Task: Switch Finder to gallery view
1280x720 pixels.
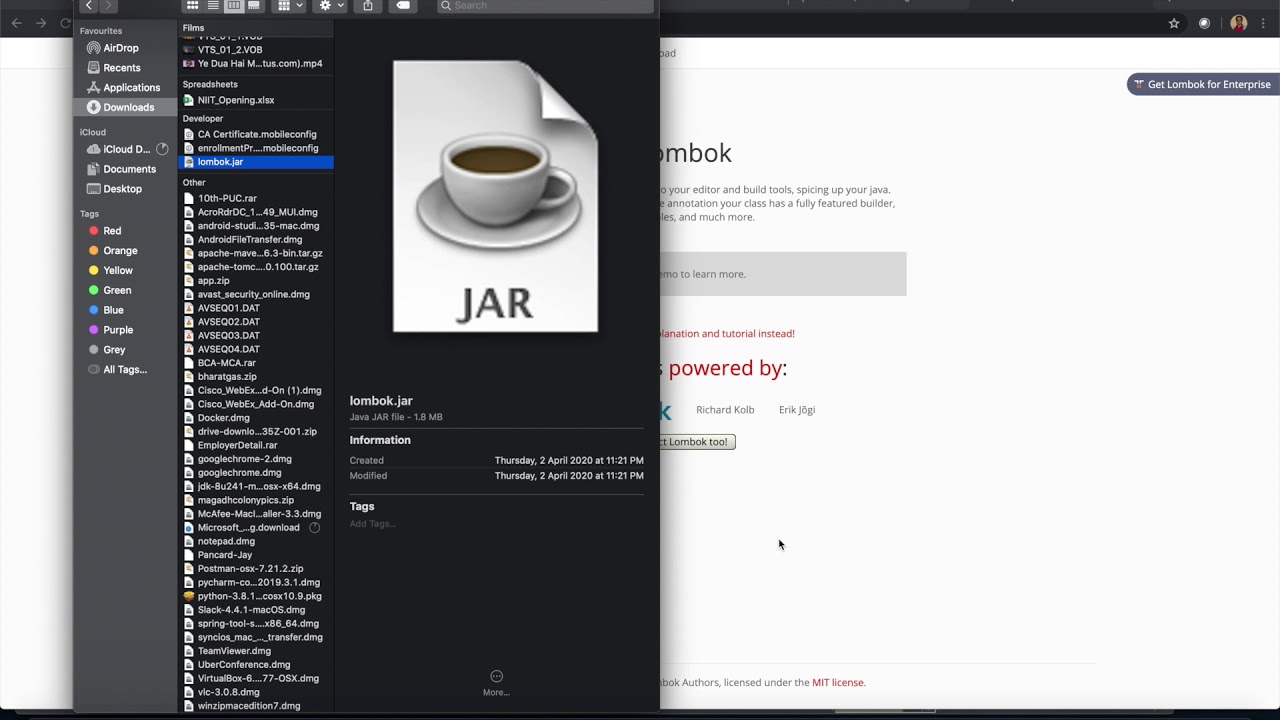Action: 254,6
